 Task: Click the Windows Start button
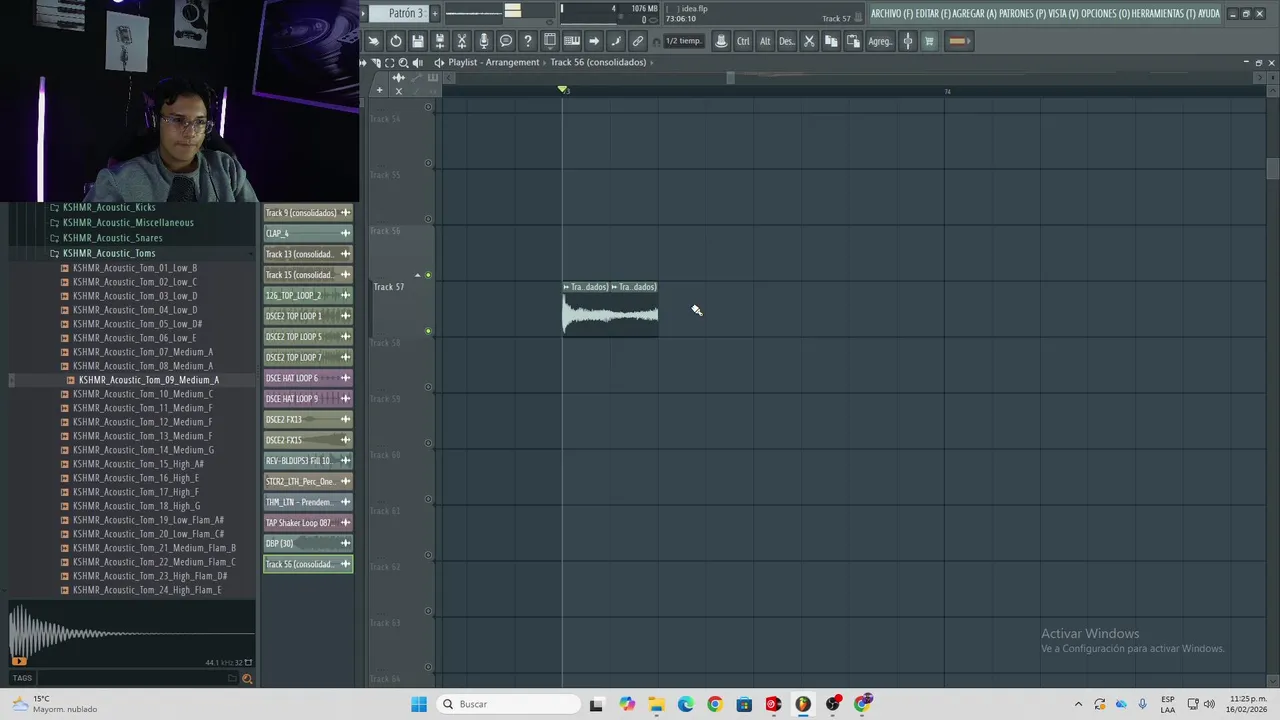[418, 704]
